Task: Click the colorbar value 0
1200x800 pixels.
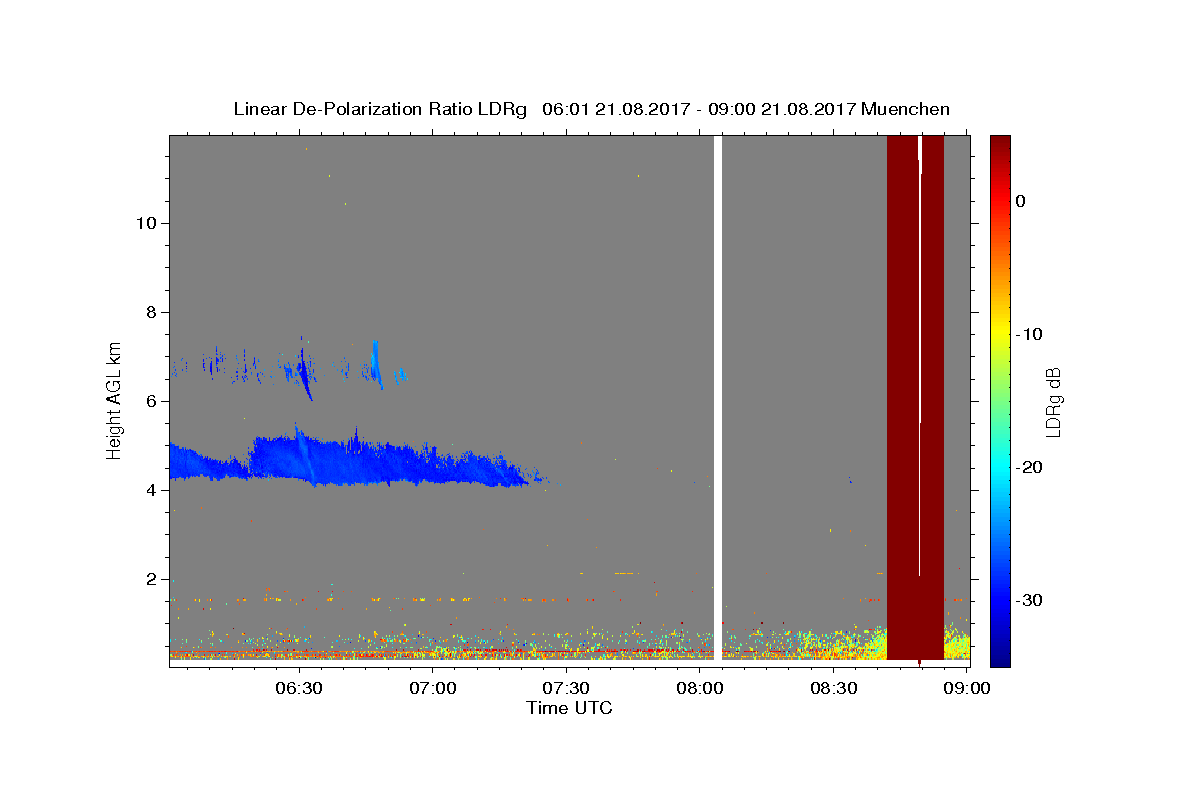Action: [1021, 201]
